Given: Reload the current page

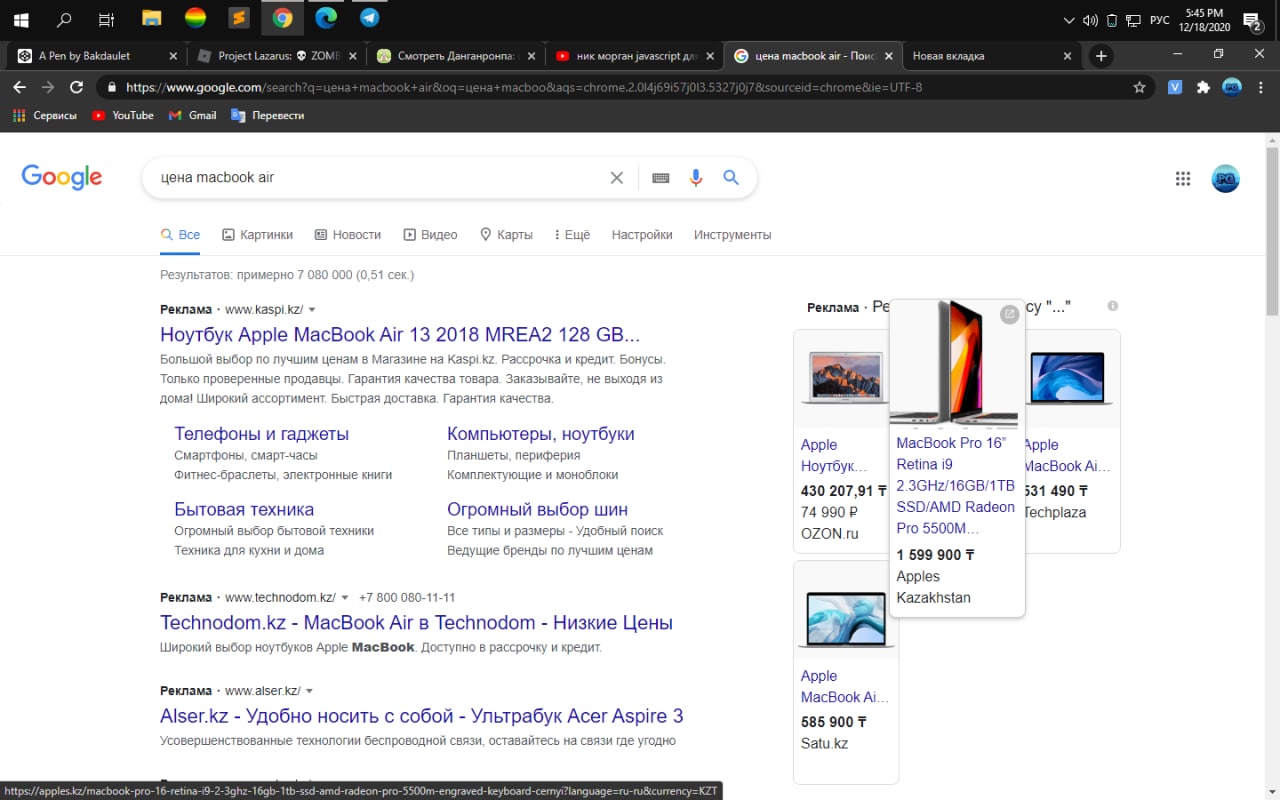Looking at the screenshot, I should (76, 87).
